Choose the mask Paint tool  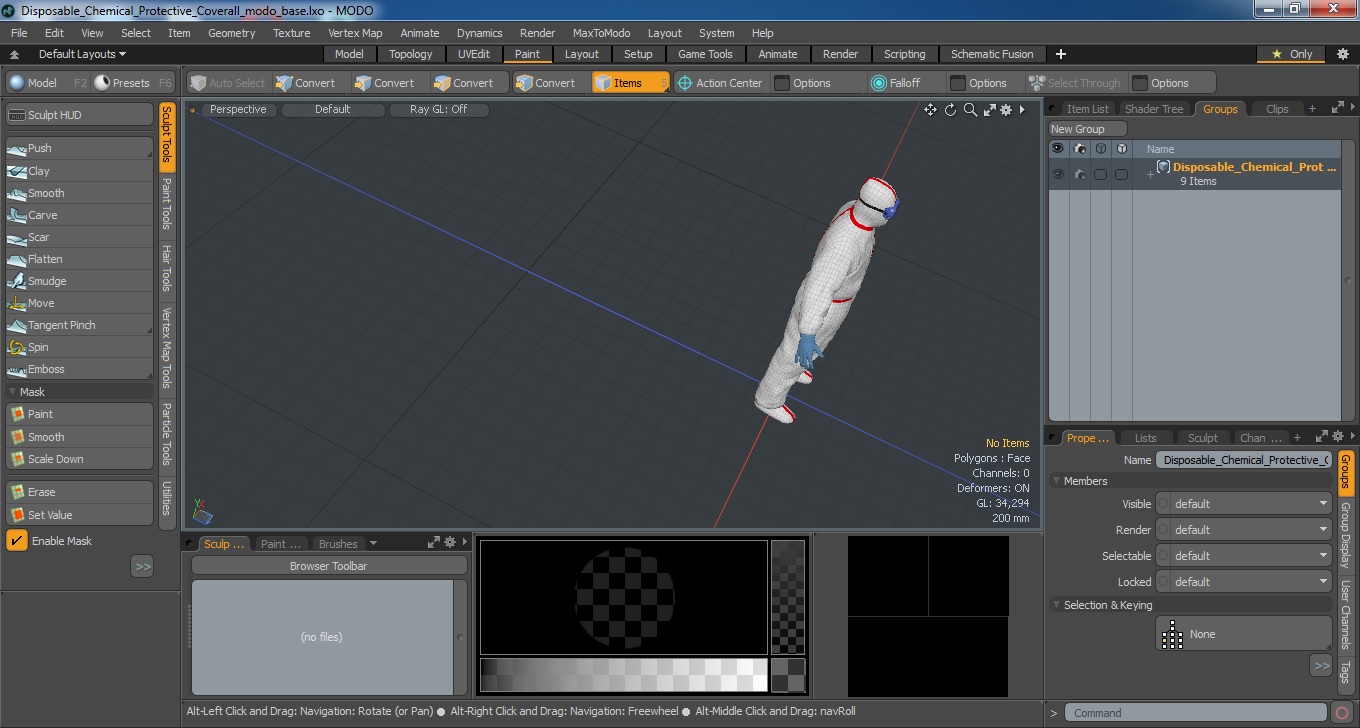pos(79,414)
